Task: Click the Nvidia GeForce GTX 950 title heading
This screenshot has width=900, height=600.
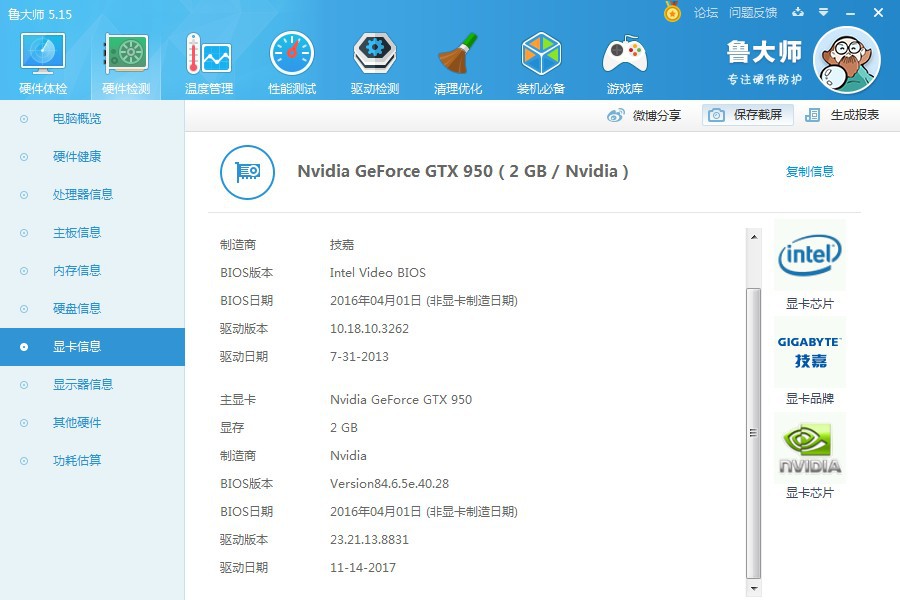Action: coord(463,171)
